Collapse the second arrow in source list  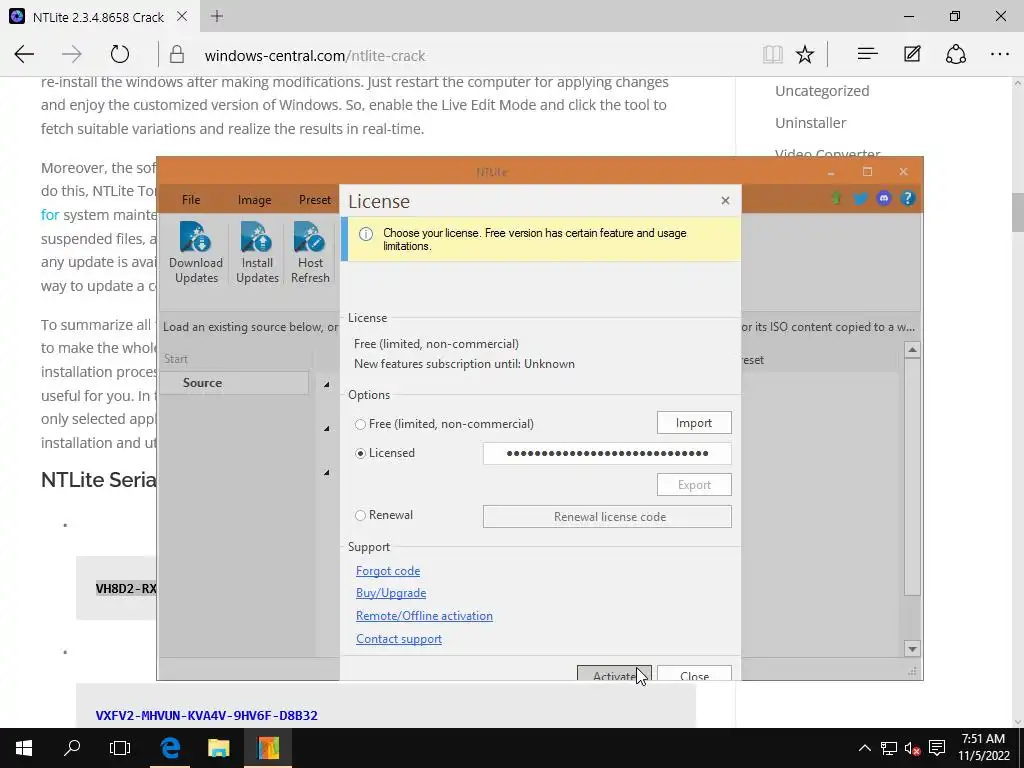pyautogui.click(x=327, y=428)
